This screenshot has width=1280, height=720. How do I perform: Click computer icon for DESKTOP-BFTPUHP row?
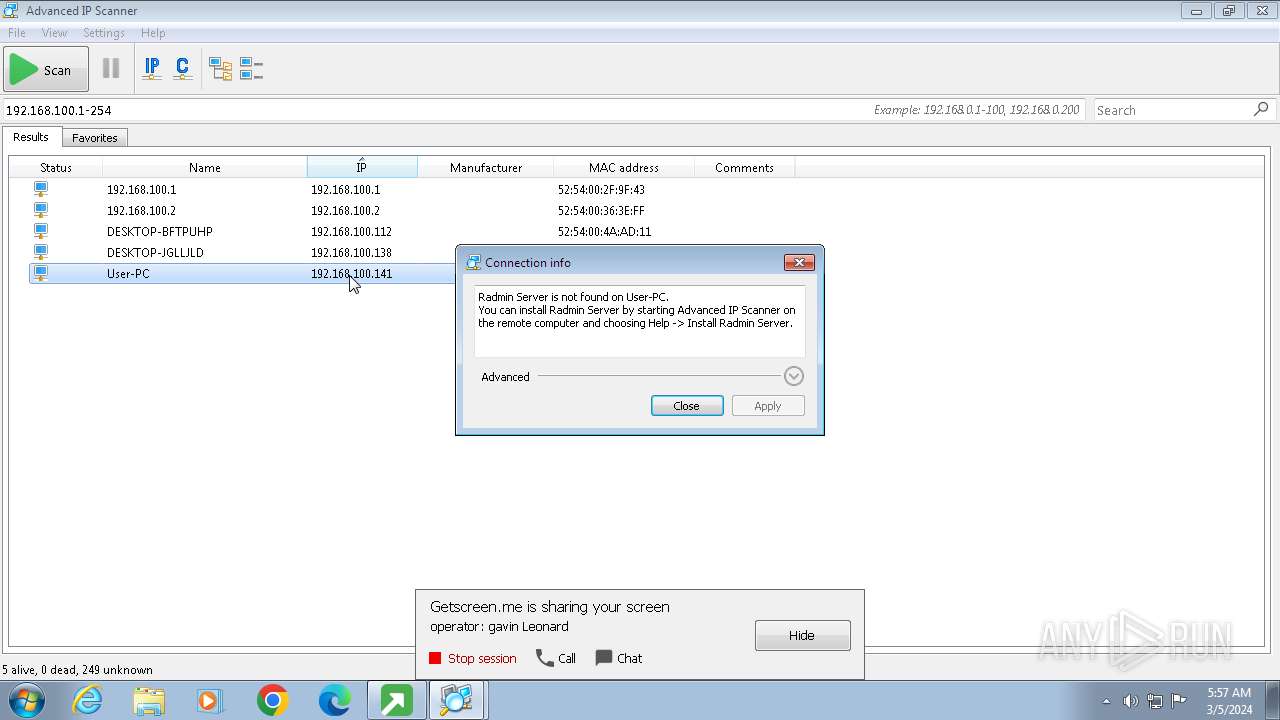tap(41, 231)
